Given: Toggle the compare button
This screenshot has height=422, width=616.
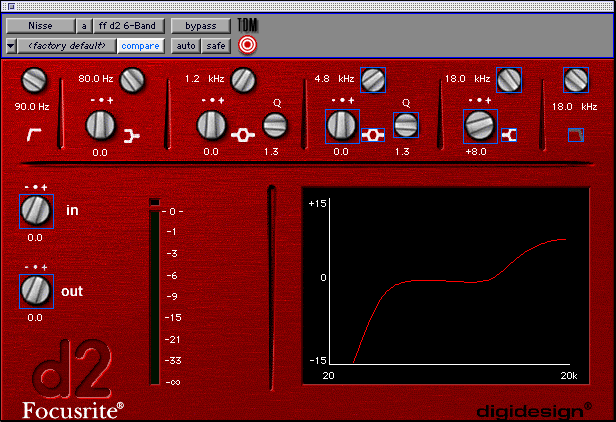Looking at the screenshot, I should point(140,46).
